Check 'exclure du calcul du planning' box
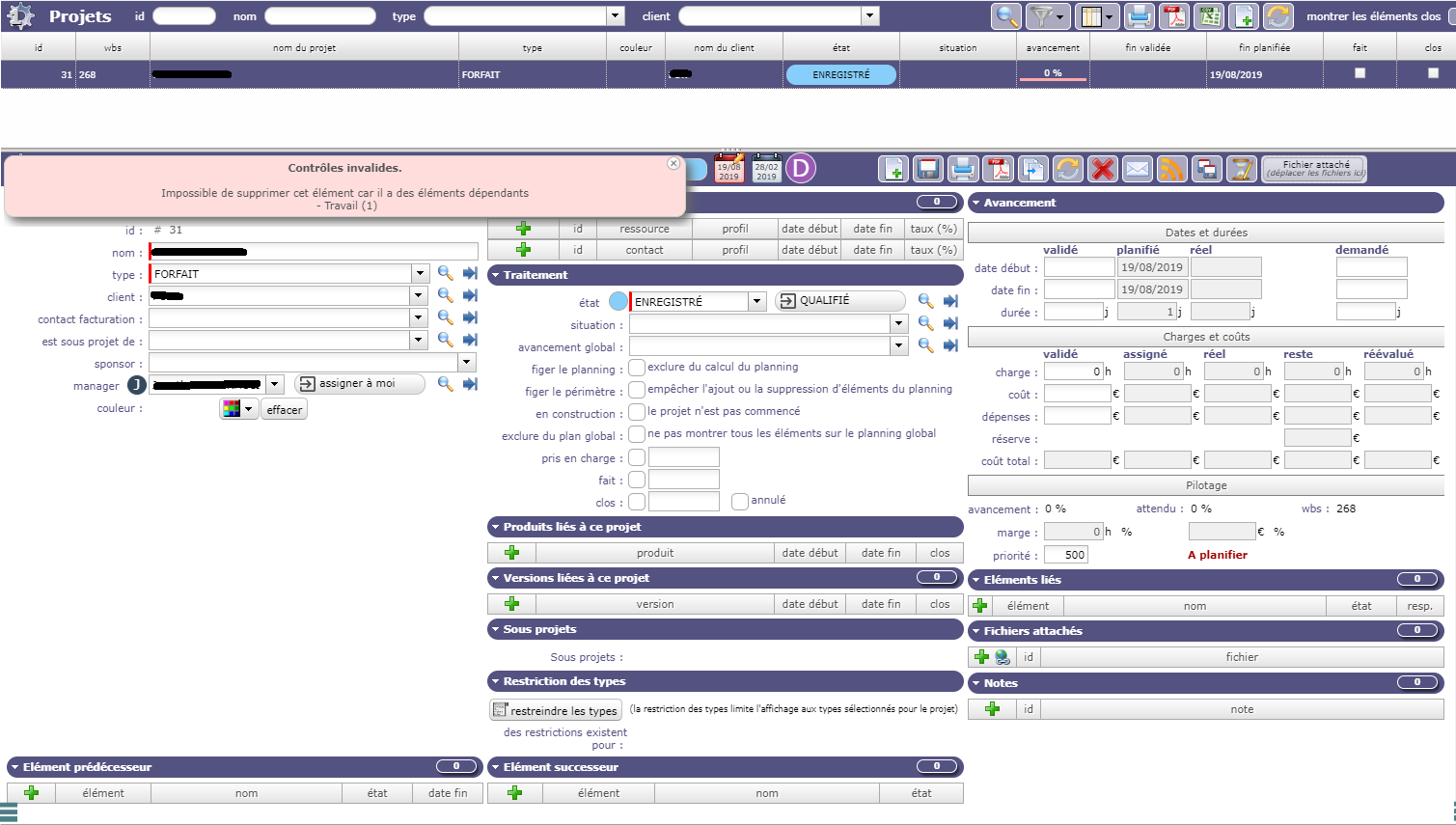 click(x=637, y=368)
